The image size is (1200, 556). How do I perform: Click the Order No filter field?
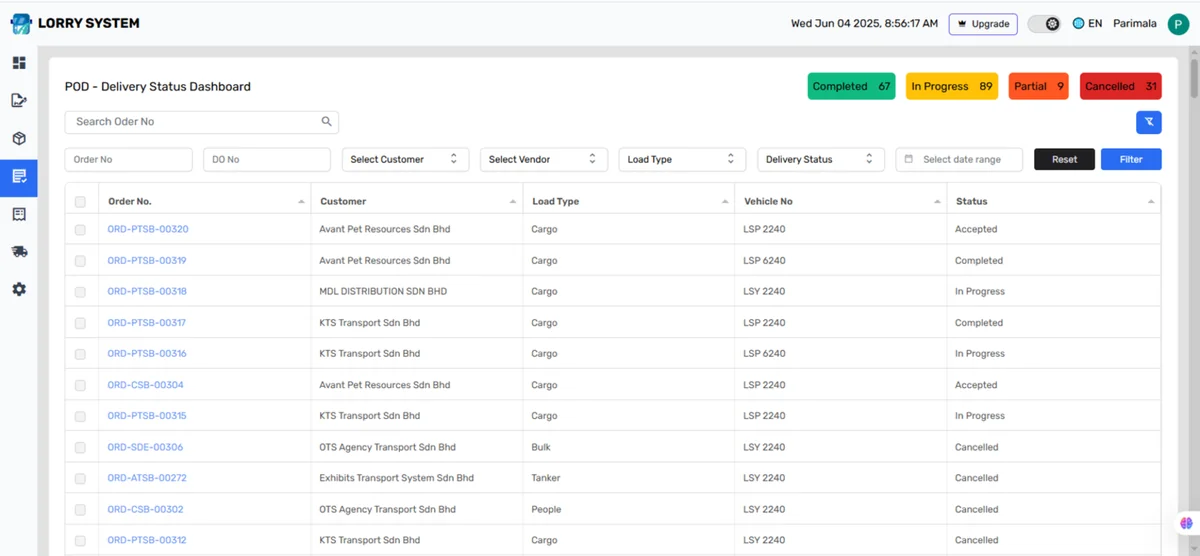128,159
